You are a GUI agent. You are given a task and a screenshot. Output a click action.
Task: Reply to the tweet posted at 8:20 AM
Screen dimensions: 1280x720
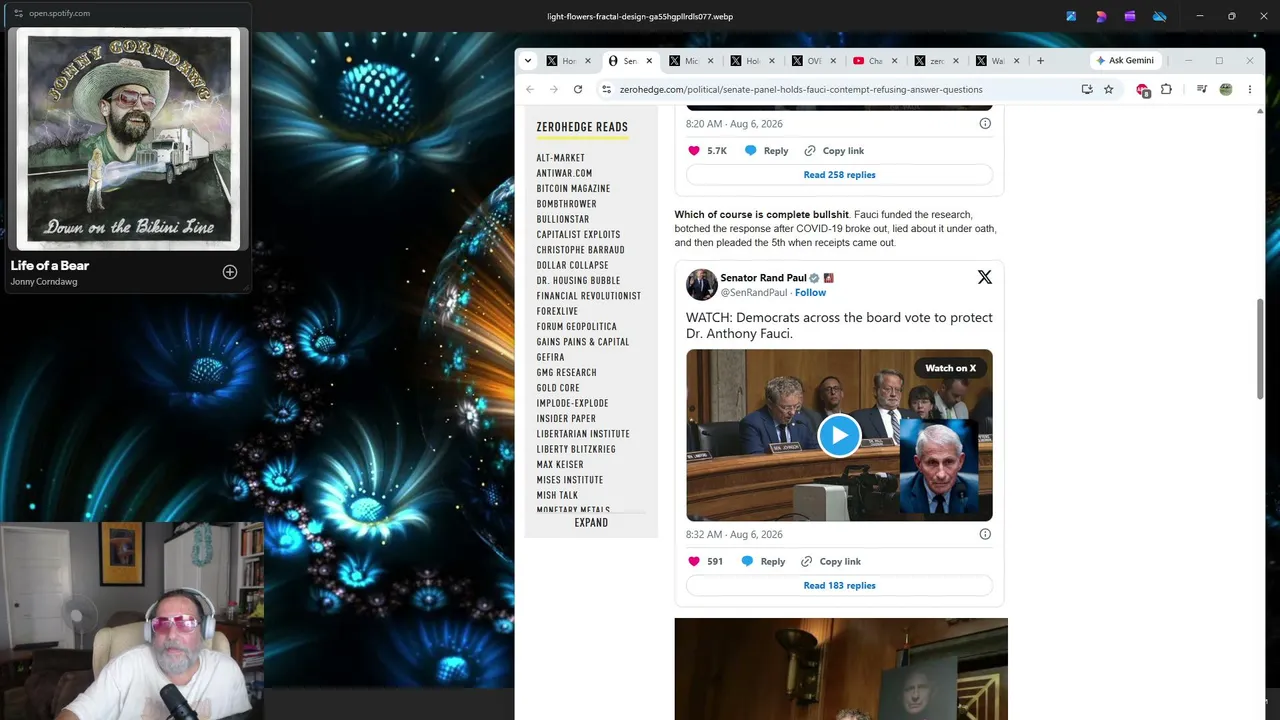(766, 151)
